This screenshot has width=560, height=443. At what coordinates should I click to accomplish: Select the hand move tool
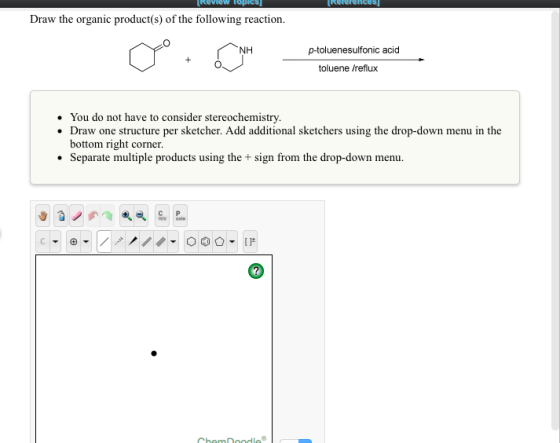pyautogui.click(x=43, y=216)
